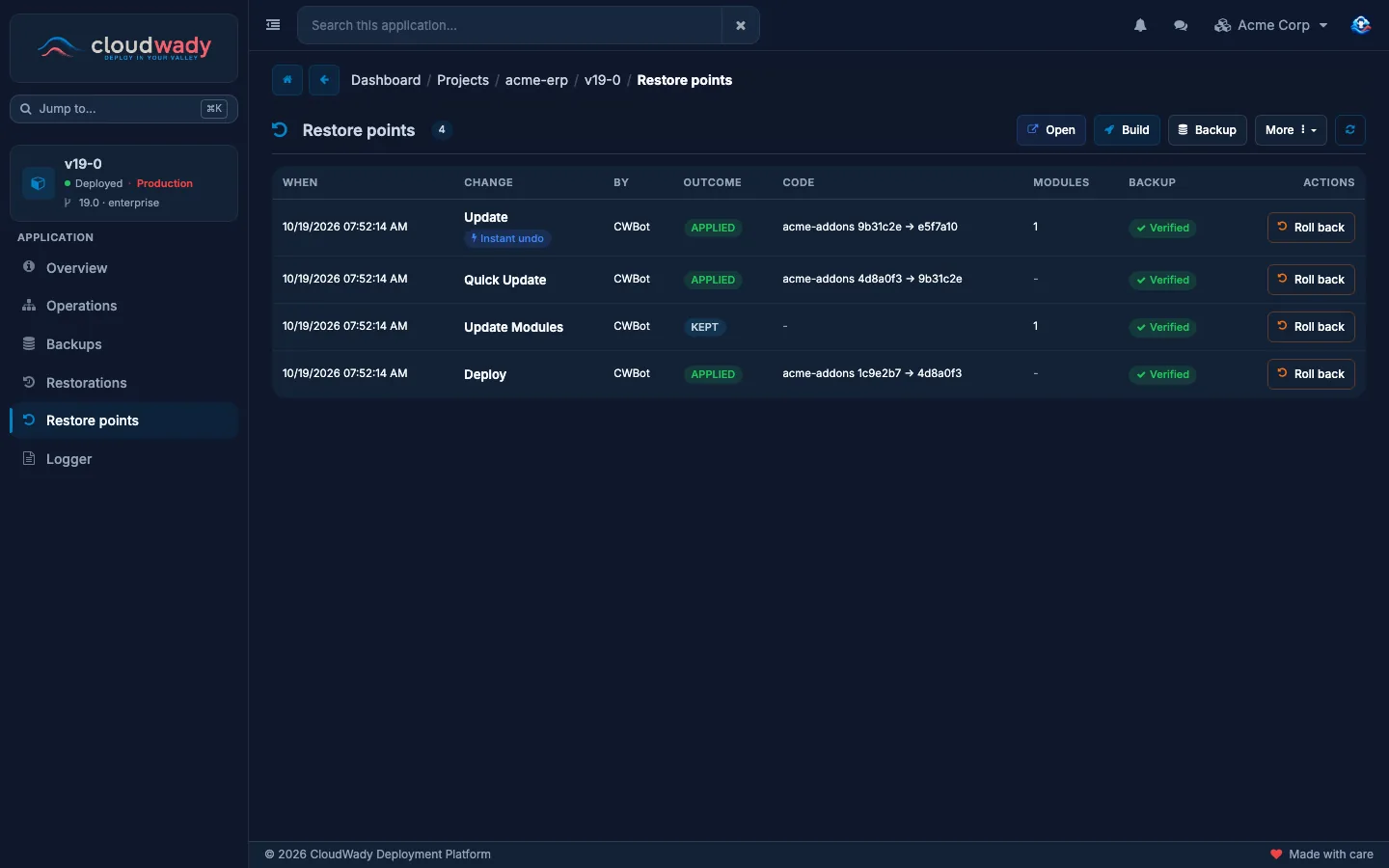Click code acme-addons 9b31c2e → e5f7a10

click(x=870, y=227)
